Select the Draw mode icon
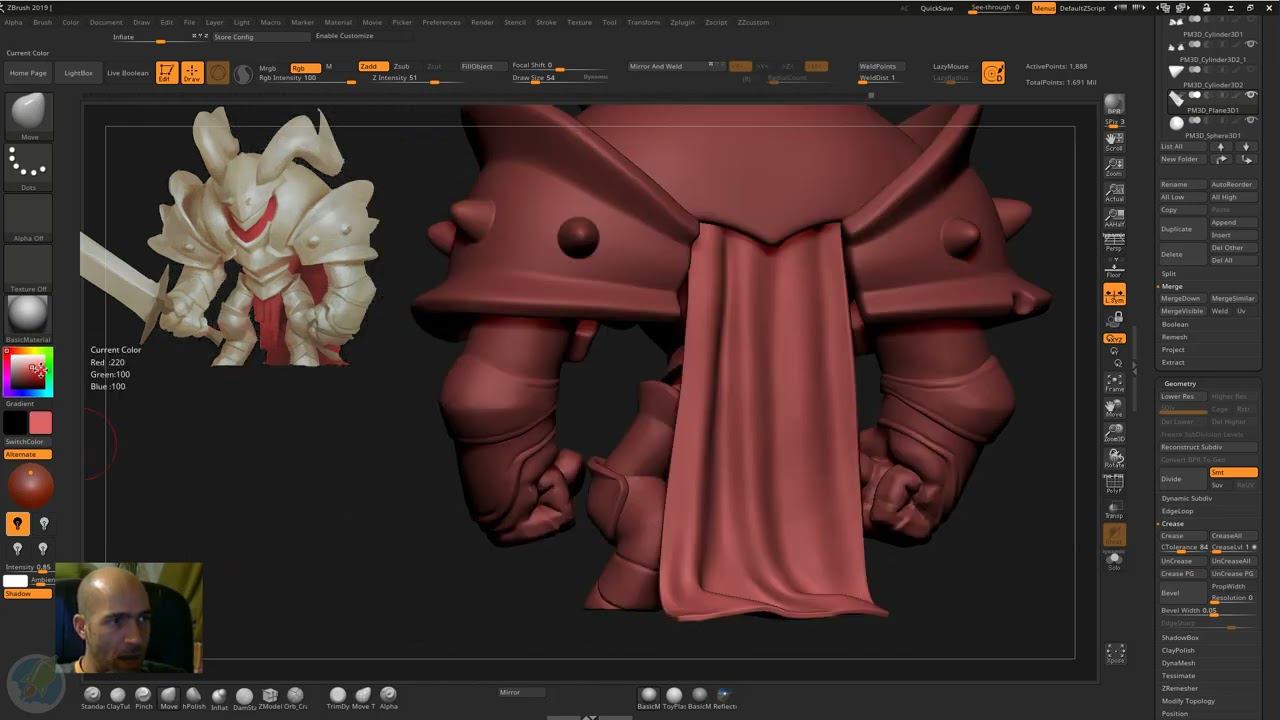The height and width of the screenshot is (720, 1280). pyautogui.click(x=192, y=73)
